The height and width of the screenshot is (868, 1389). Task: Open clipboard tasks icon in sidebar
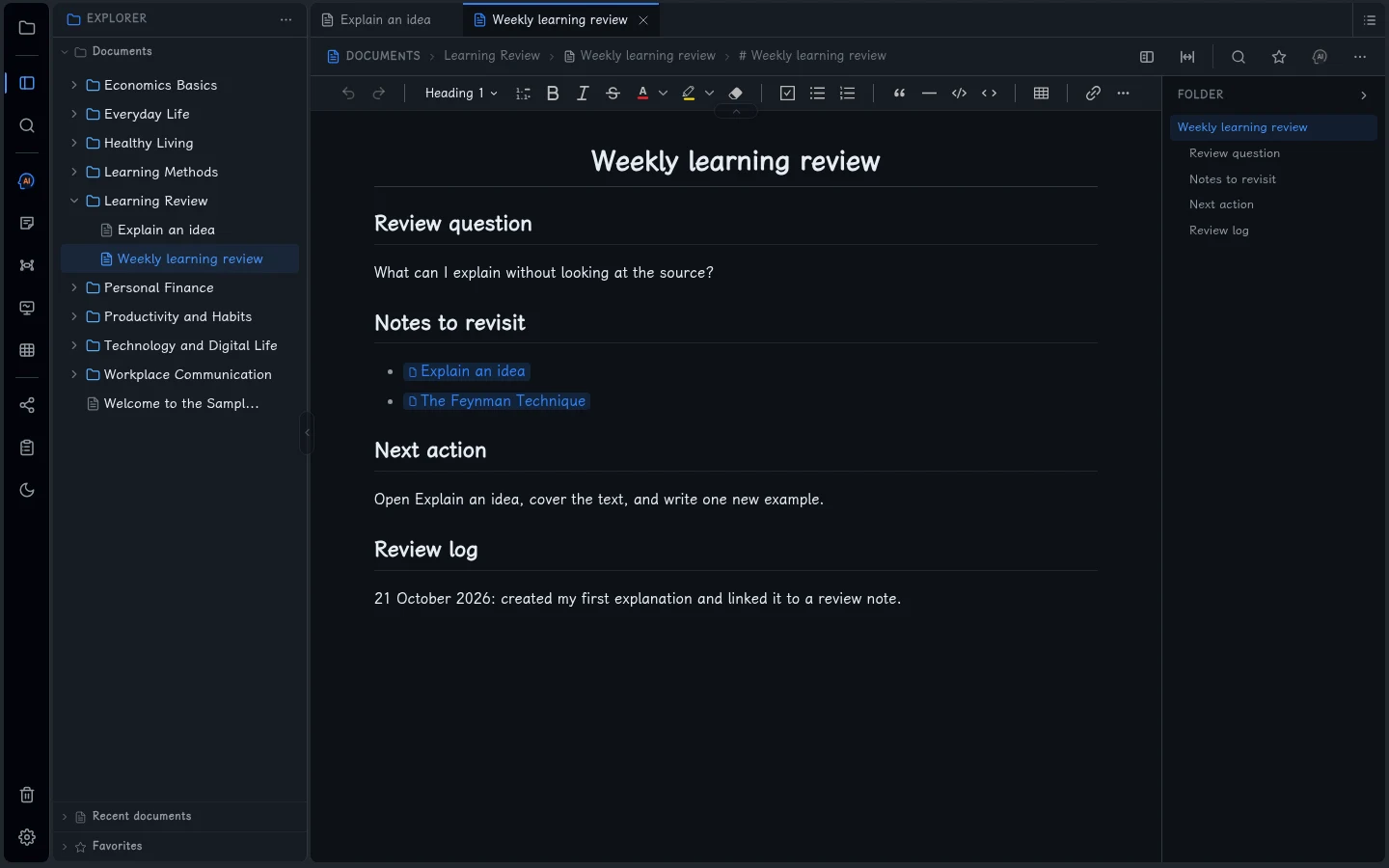[27, 448]
